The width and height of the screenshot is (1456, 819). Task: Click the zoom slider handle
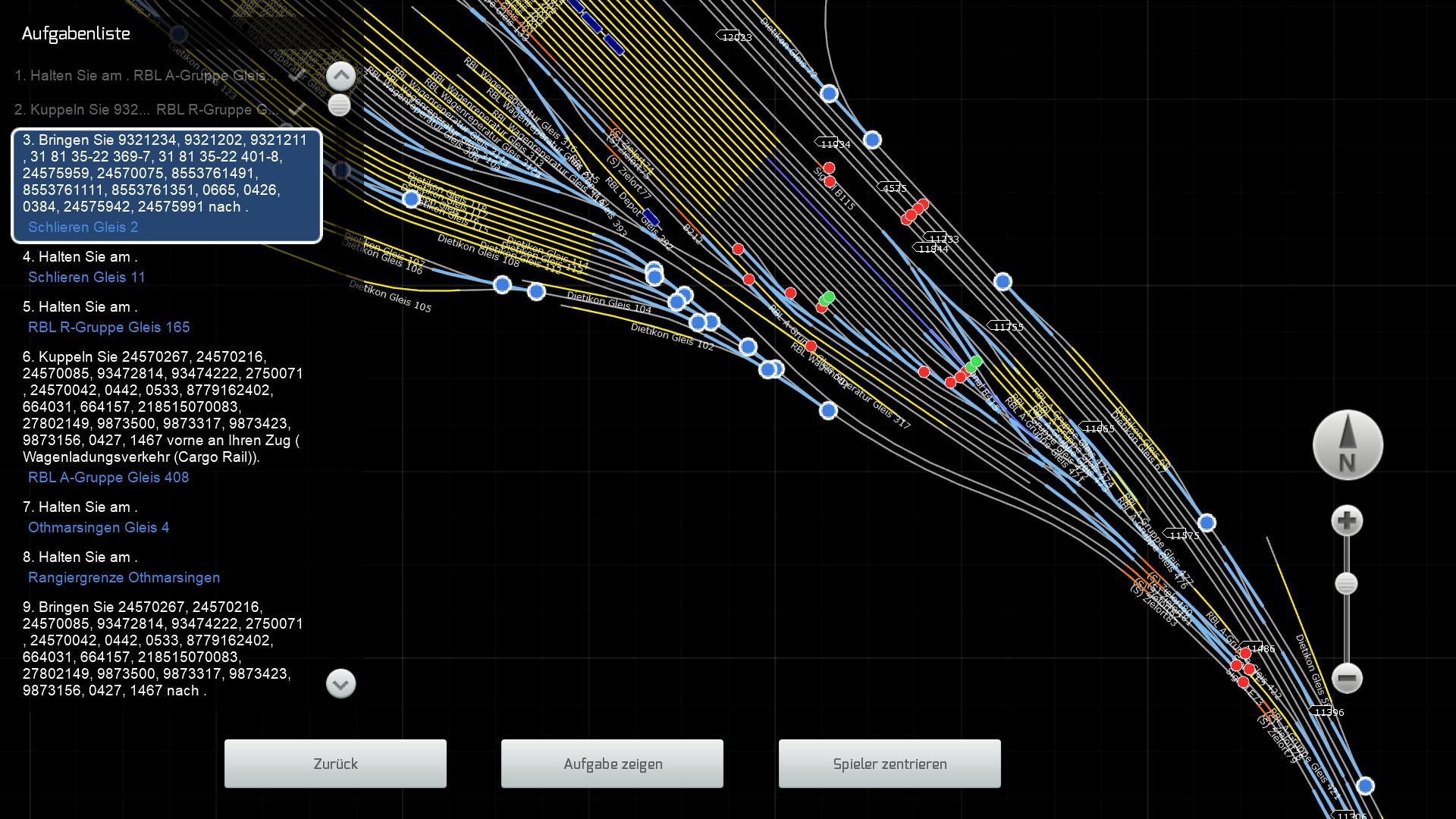[1346, 584]
